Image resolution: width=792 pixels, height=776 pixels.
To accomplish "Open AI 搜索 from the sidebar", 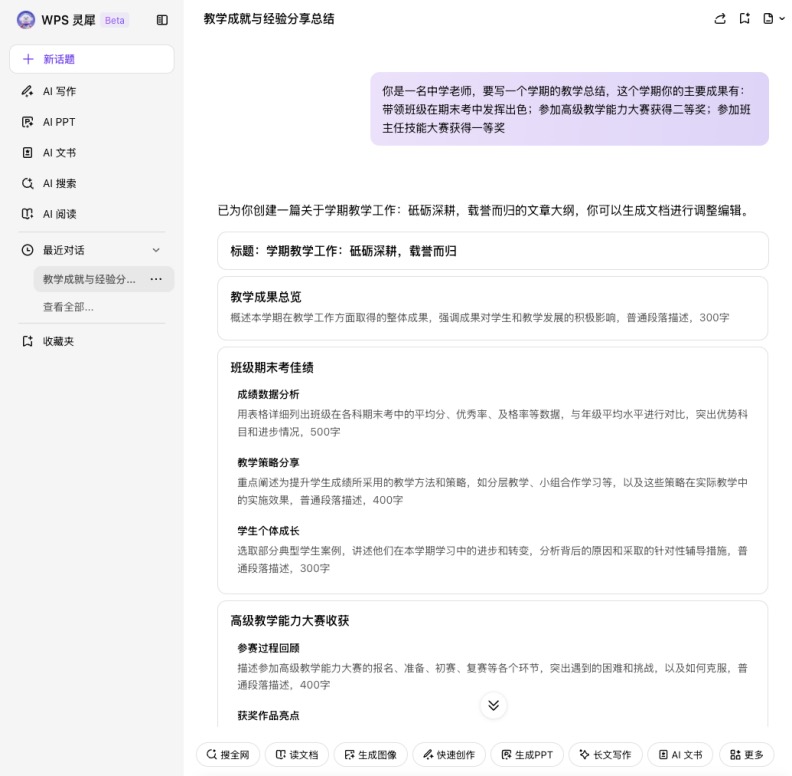I will [x=59, y=184].
